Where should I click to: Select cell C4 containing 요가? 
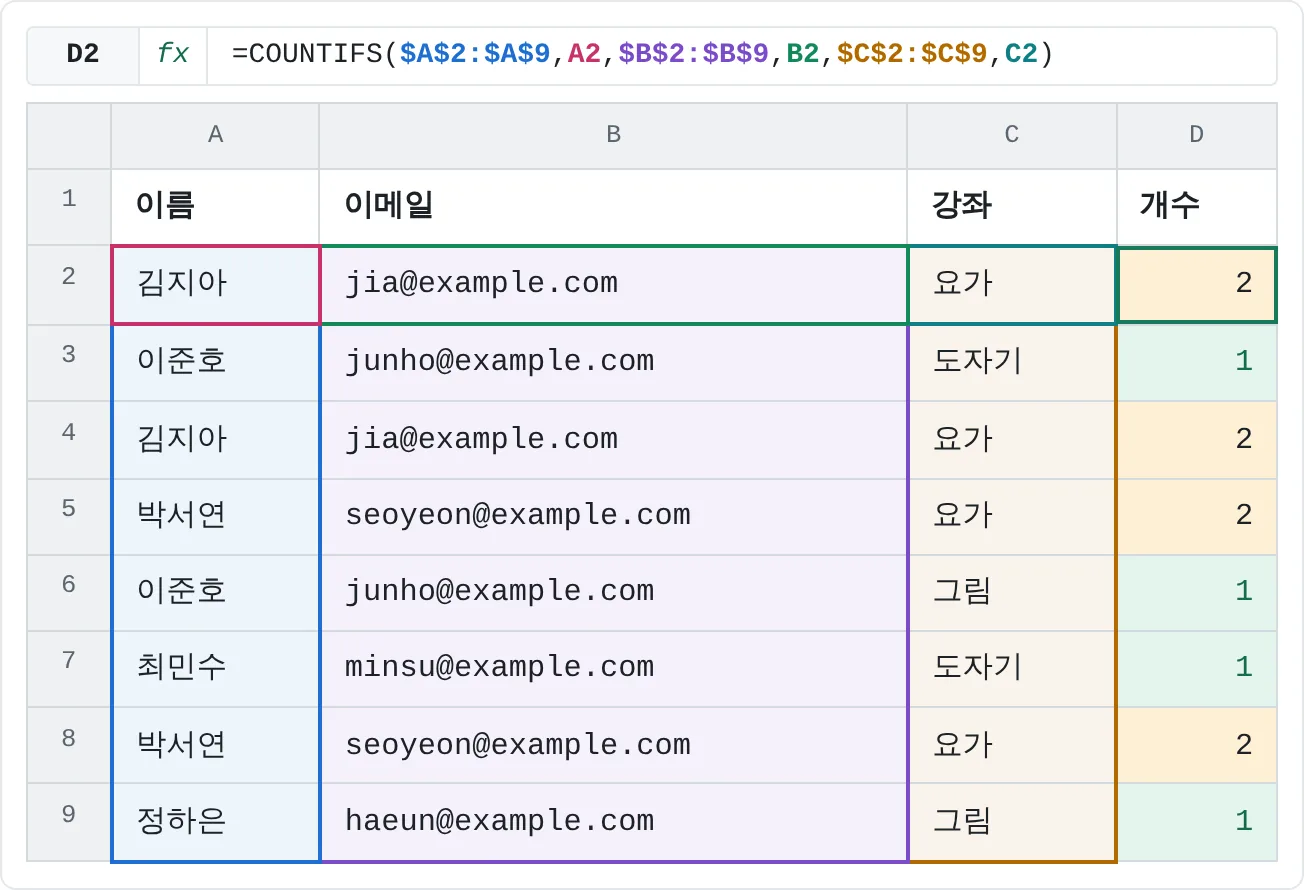[1012, 440]
